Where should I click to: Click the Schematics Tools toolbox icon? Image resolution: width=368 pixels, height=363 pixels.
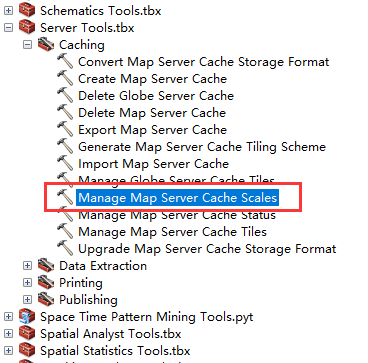point(27,10)
